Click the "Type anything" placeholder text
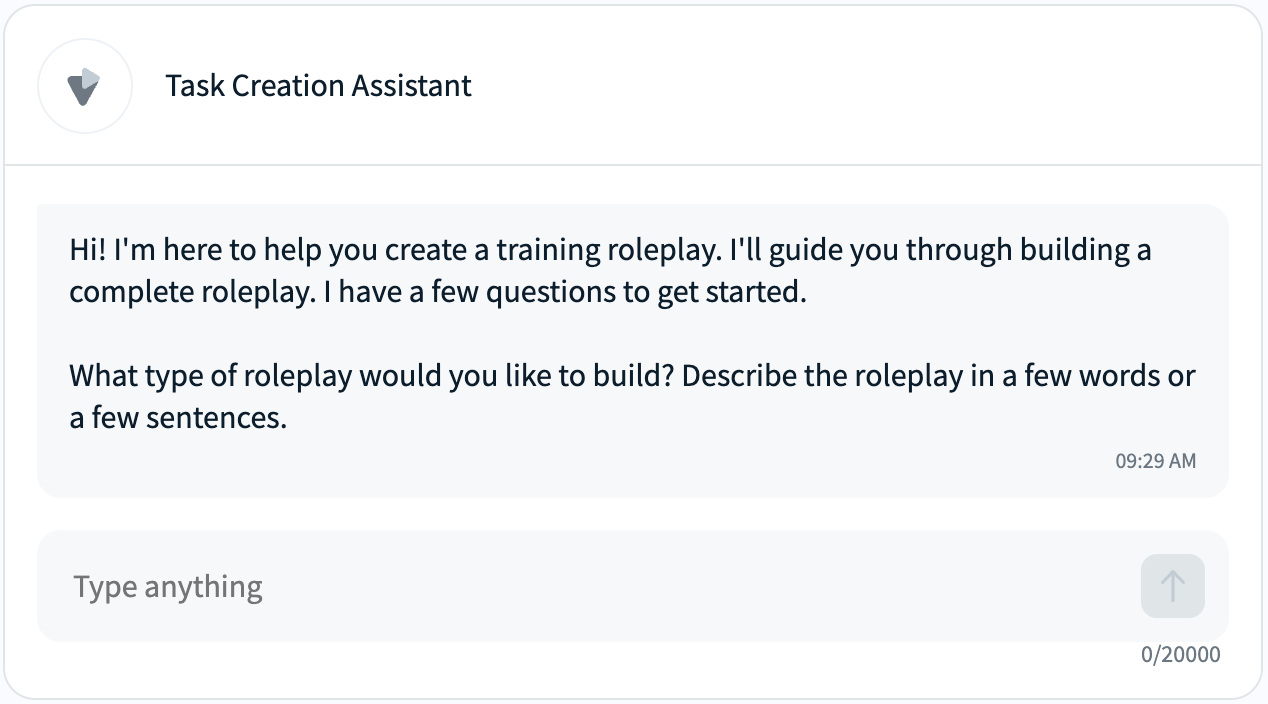This screenshot has height=704, width=1268. click(x=168, y=587)
